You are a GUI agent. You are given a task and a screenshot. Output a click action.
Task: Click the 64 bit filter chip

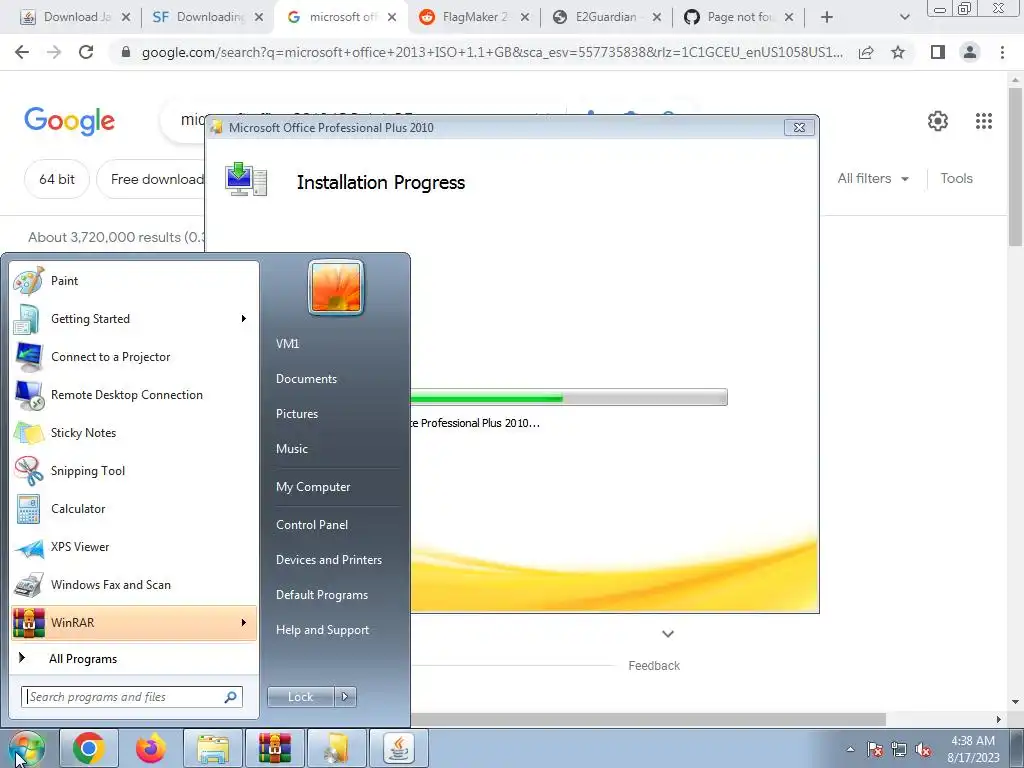pyautogui.click(x=57, y=179)
